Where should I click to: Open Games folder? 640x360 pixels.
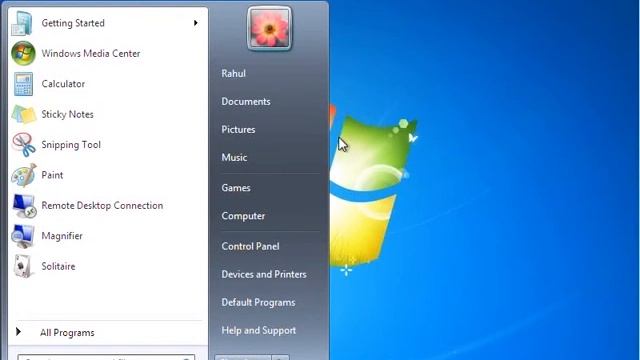tap(236, 188)
